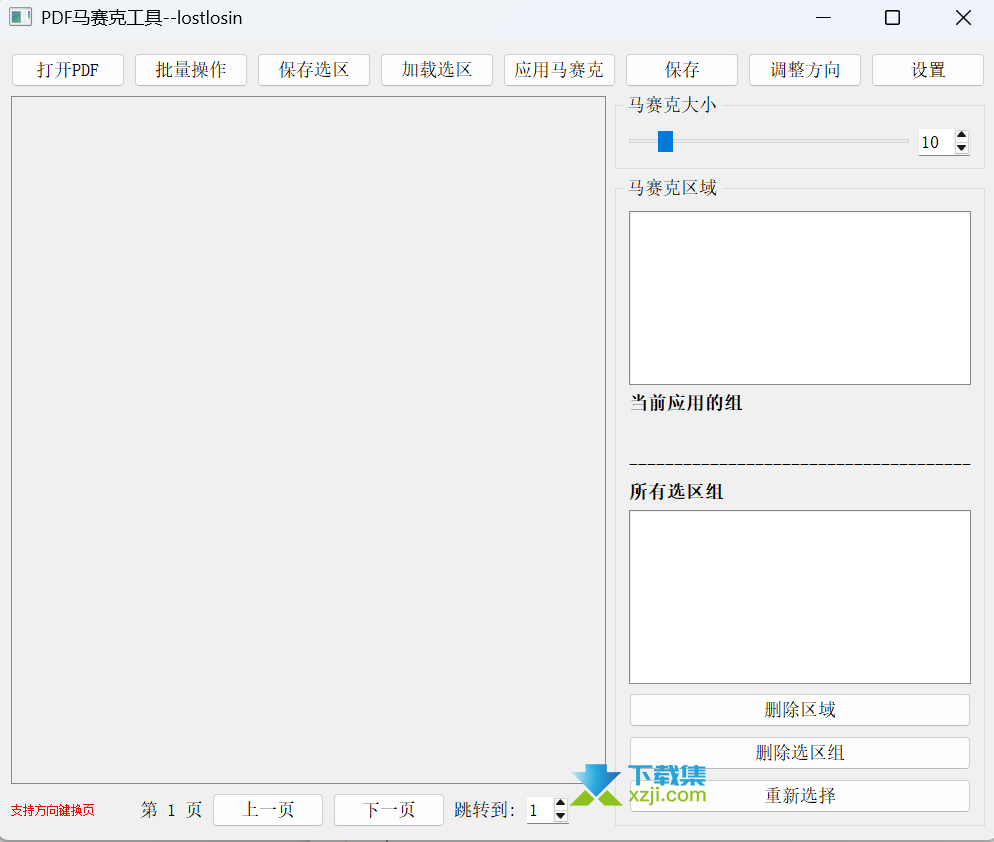Click the mosaic size slider handle
The image size is (994, 842).
coord(665,142)
